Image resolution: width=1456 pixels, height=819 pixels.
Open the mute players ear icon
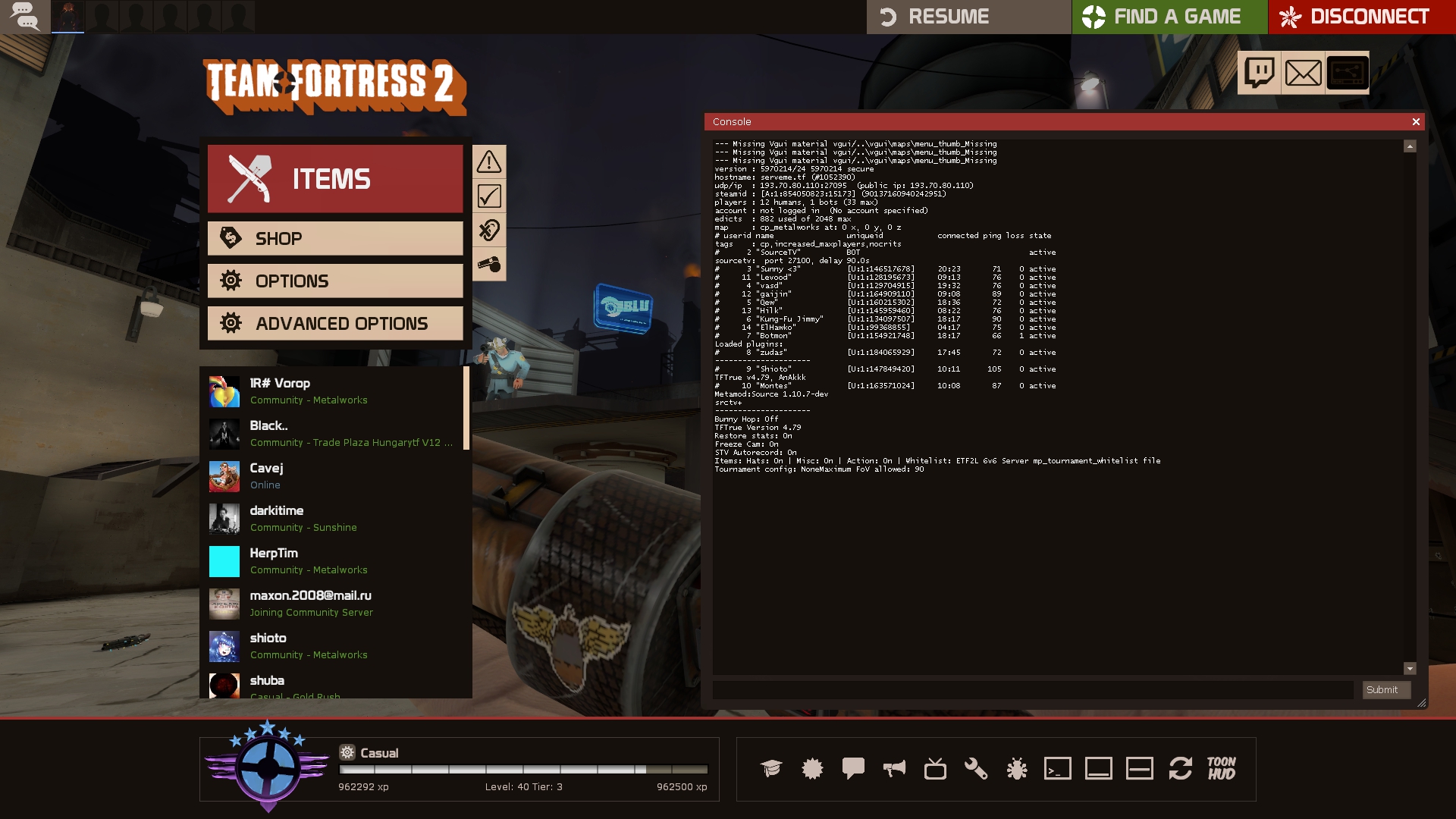pos(489,230)
